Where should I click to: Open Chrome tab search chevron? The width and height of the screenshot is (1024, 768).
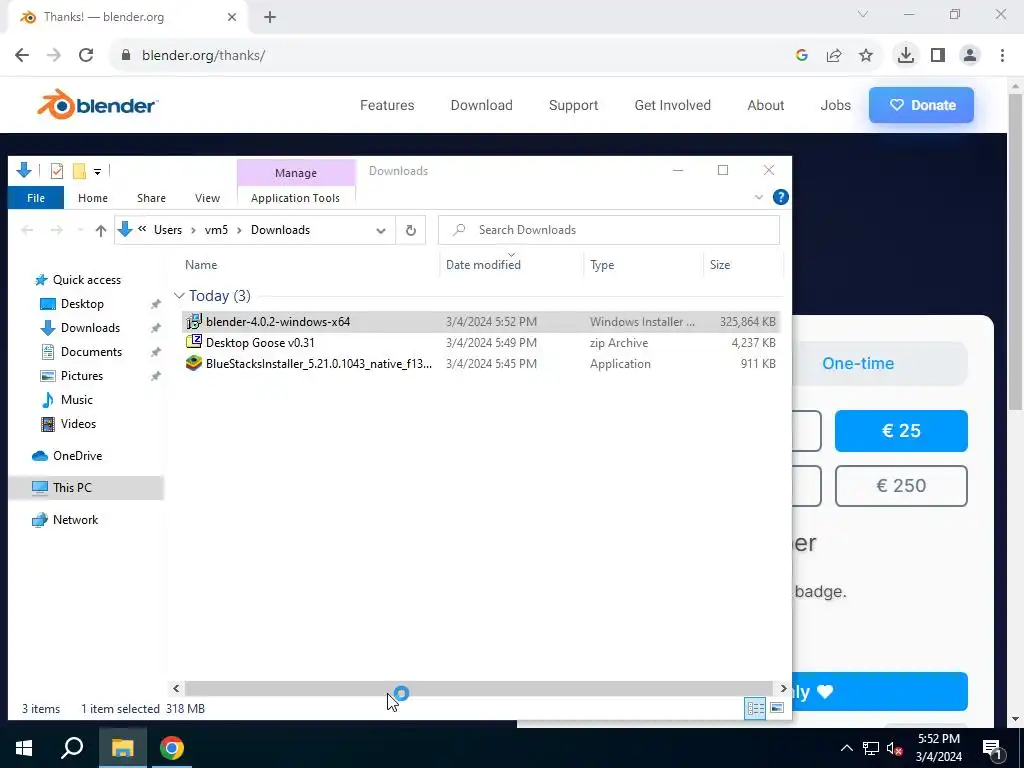863,14
